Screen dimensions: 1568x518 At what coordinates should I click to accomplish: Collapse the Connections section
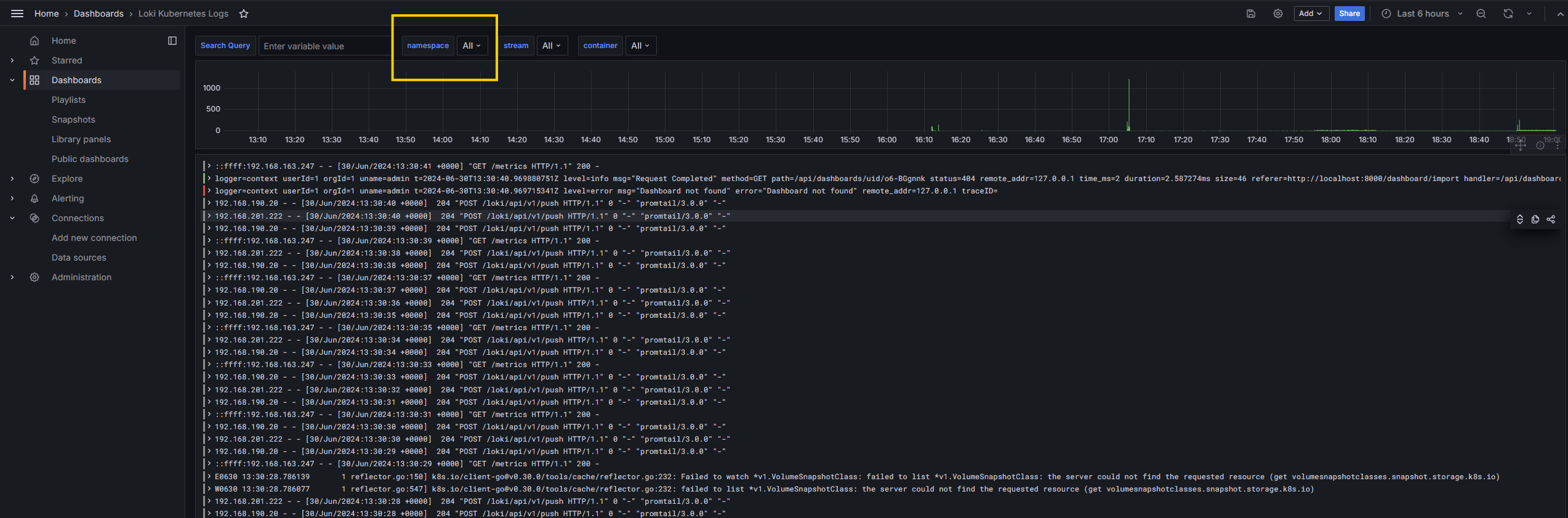tap(12, 218)
